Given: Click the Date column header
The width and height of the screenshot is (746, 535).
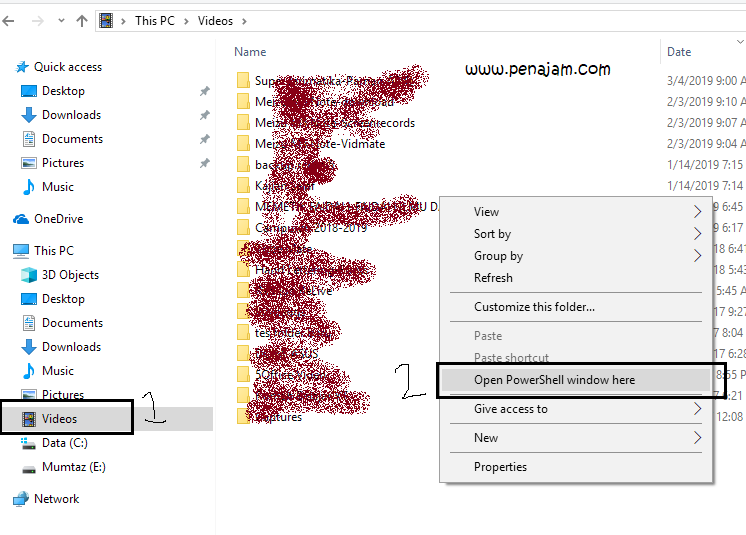Looking at the screenshot, I should point(679,52).
